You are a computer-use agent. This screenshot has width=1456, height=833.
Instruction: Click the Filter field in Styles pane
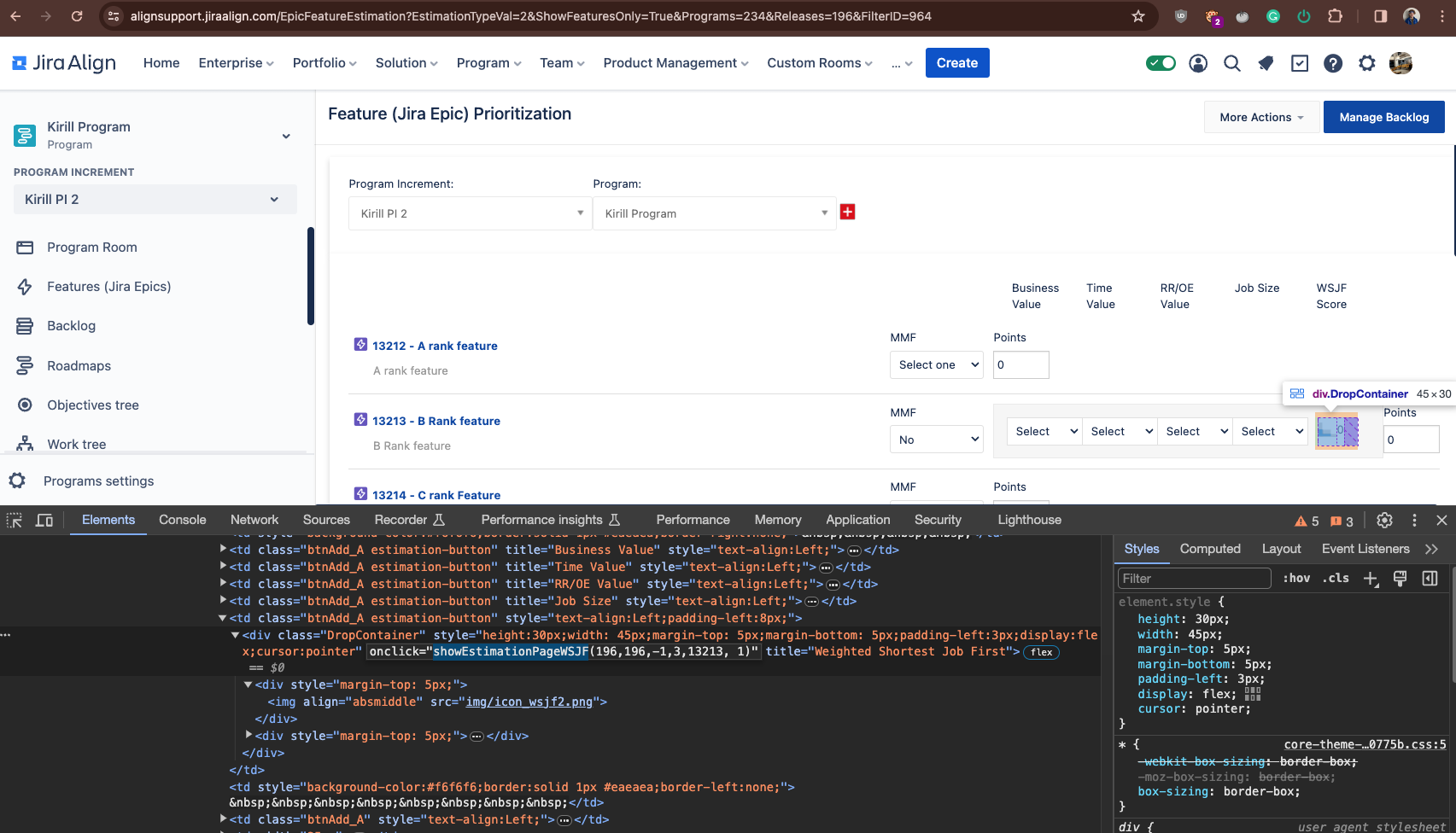tap(1194, 579)
